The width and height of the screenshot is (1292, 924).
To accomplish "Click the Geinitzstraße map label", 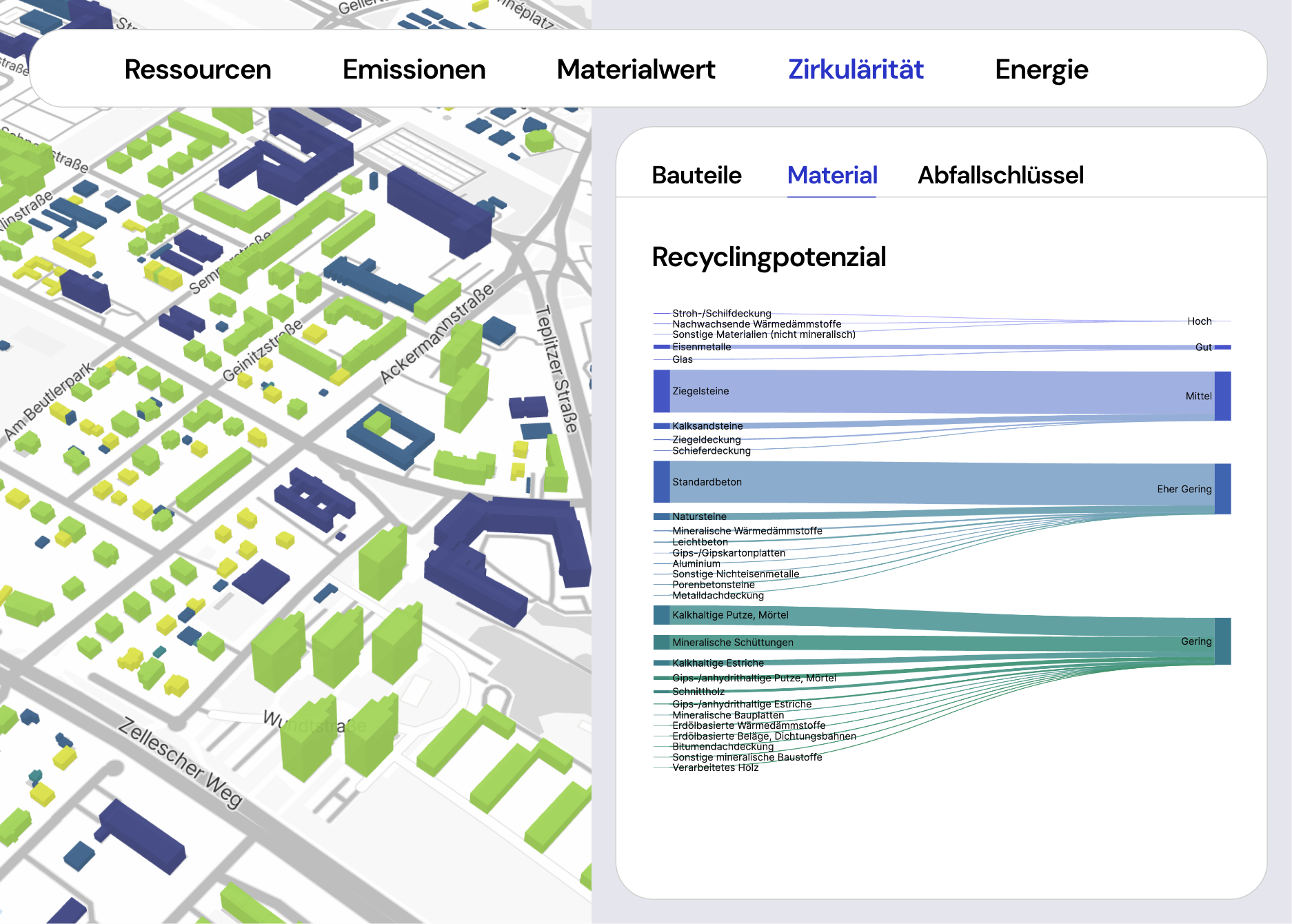I will tap(263, 350).
